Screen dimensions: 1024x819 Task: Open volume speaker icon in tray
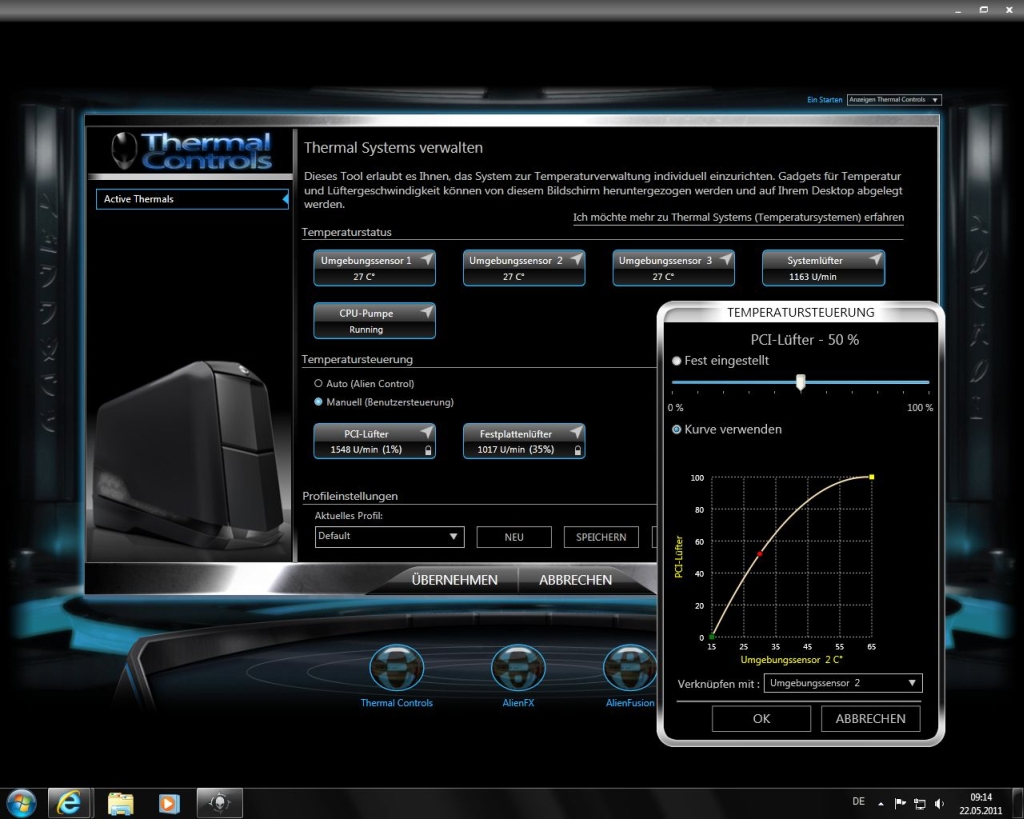click(939, 803)
